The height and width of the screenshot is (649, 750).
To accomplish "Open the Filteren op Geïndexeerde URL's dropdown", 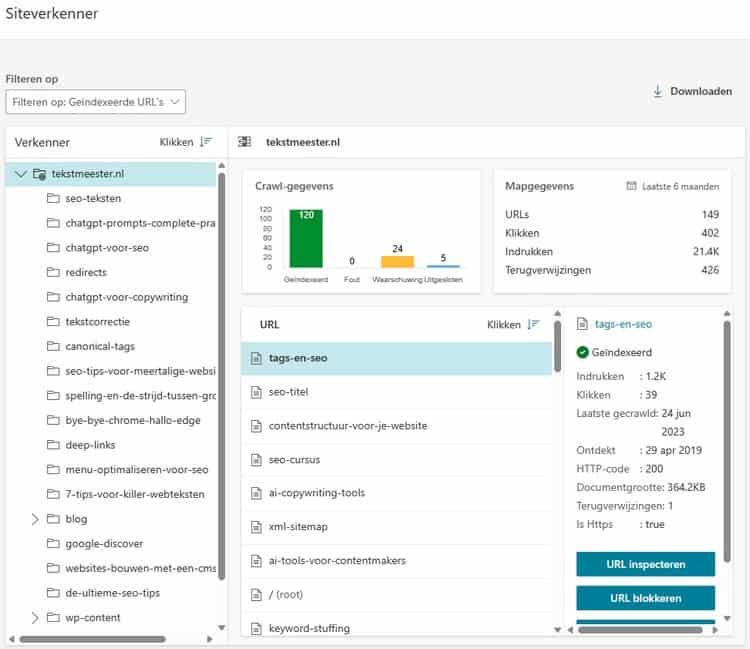I will tap(96, 102).
